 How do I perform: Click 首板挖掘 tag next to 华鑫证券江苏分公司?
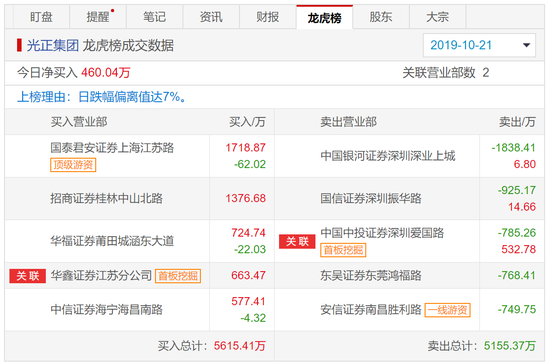pyautogui.click(x=178, y=276)
